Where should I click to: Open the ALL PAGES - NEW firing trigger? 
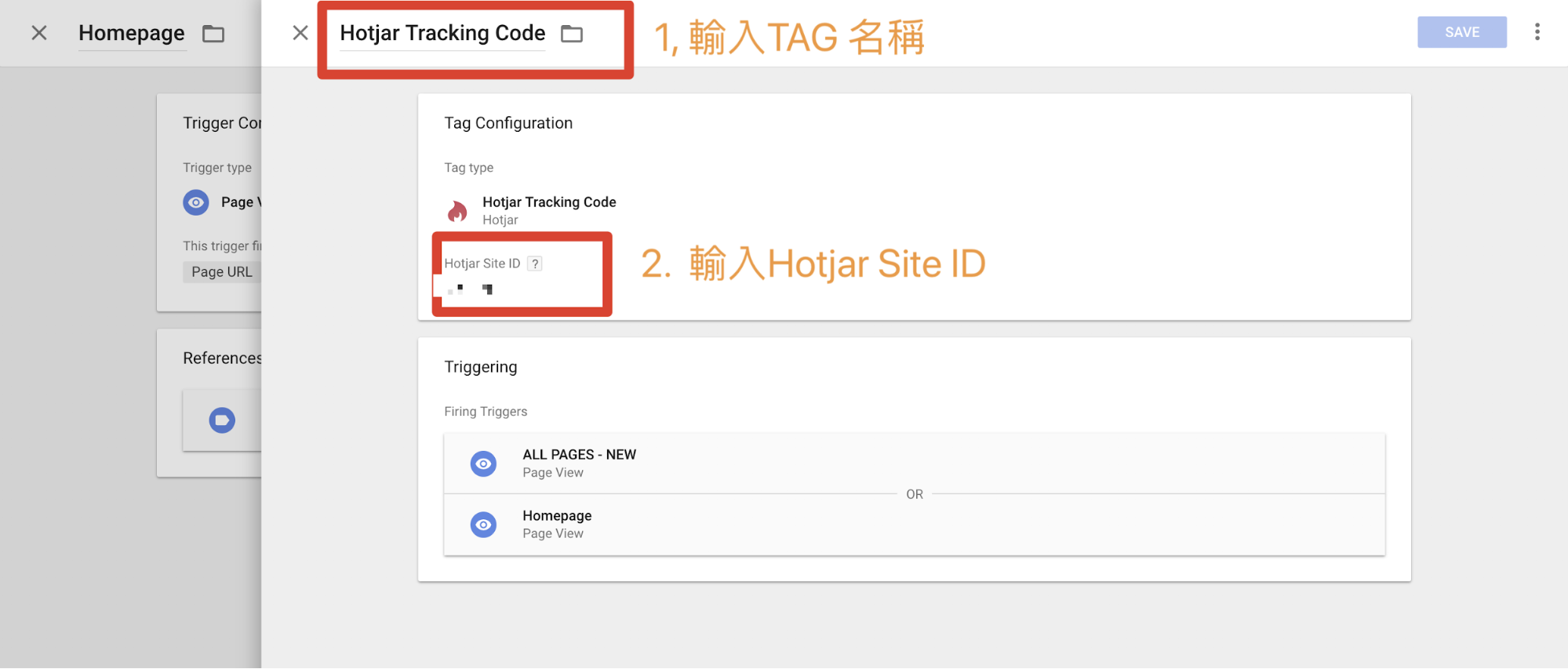point(914,464)
